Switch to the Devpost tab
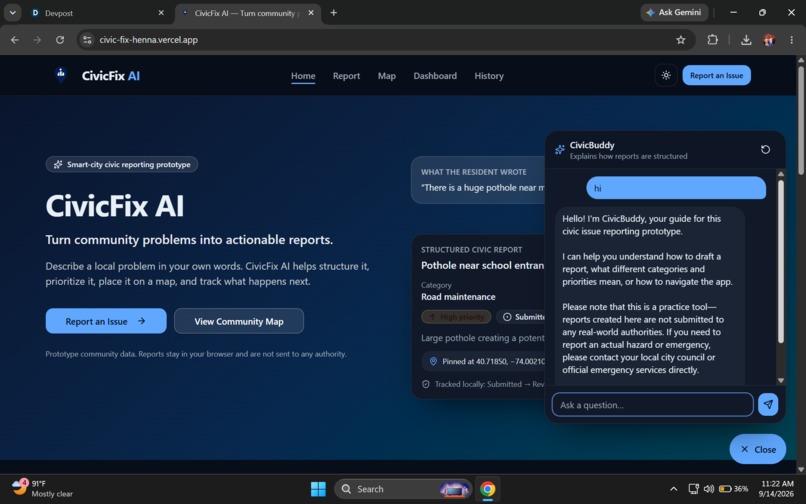 coord(97,13)
